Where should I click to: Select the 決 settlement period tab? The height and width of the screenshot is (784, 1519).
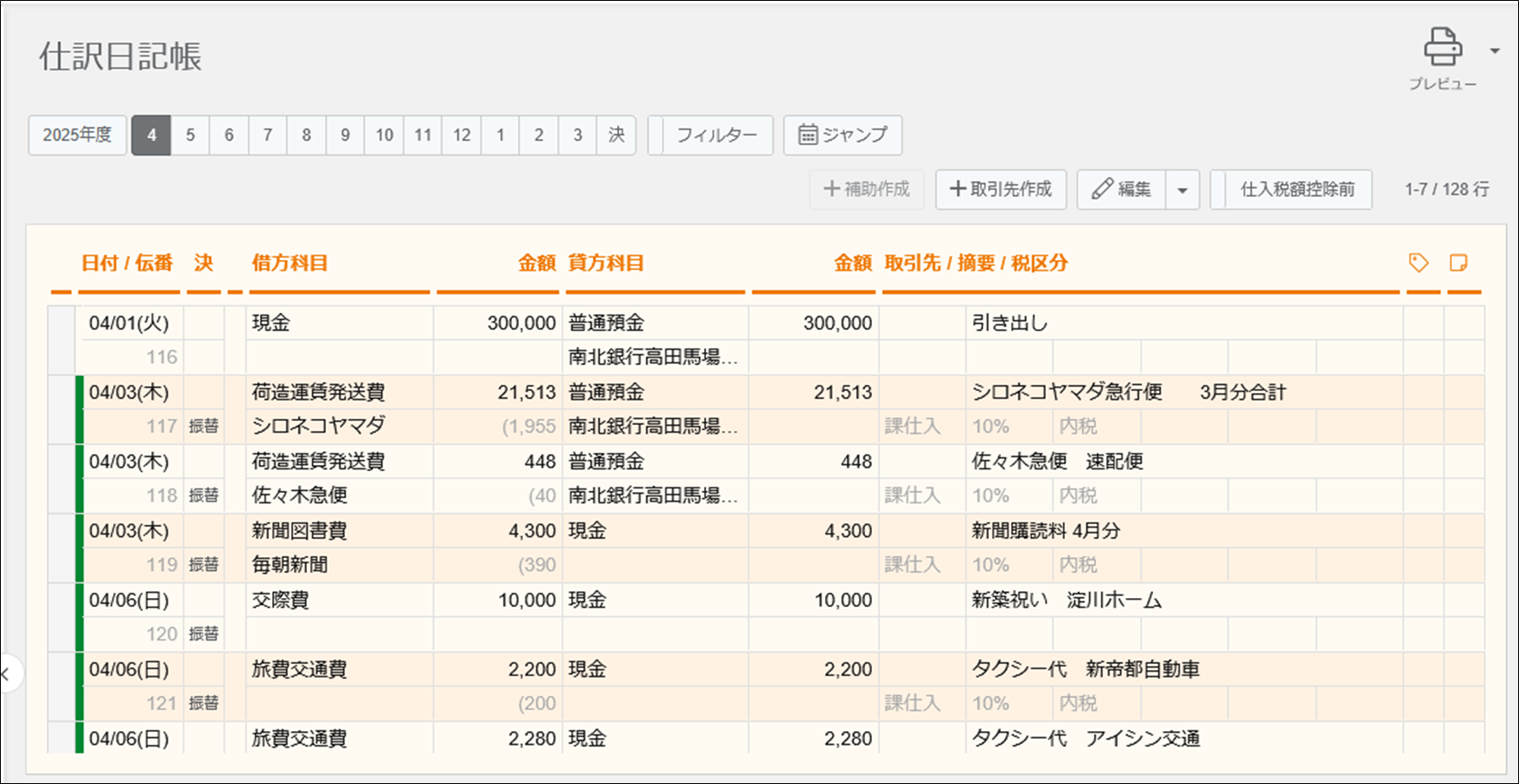point(616,135)
